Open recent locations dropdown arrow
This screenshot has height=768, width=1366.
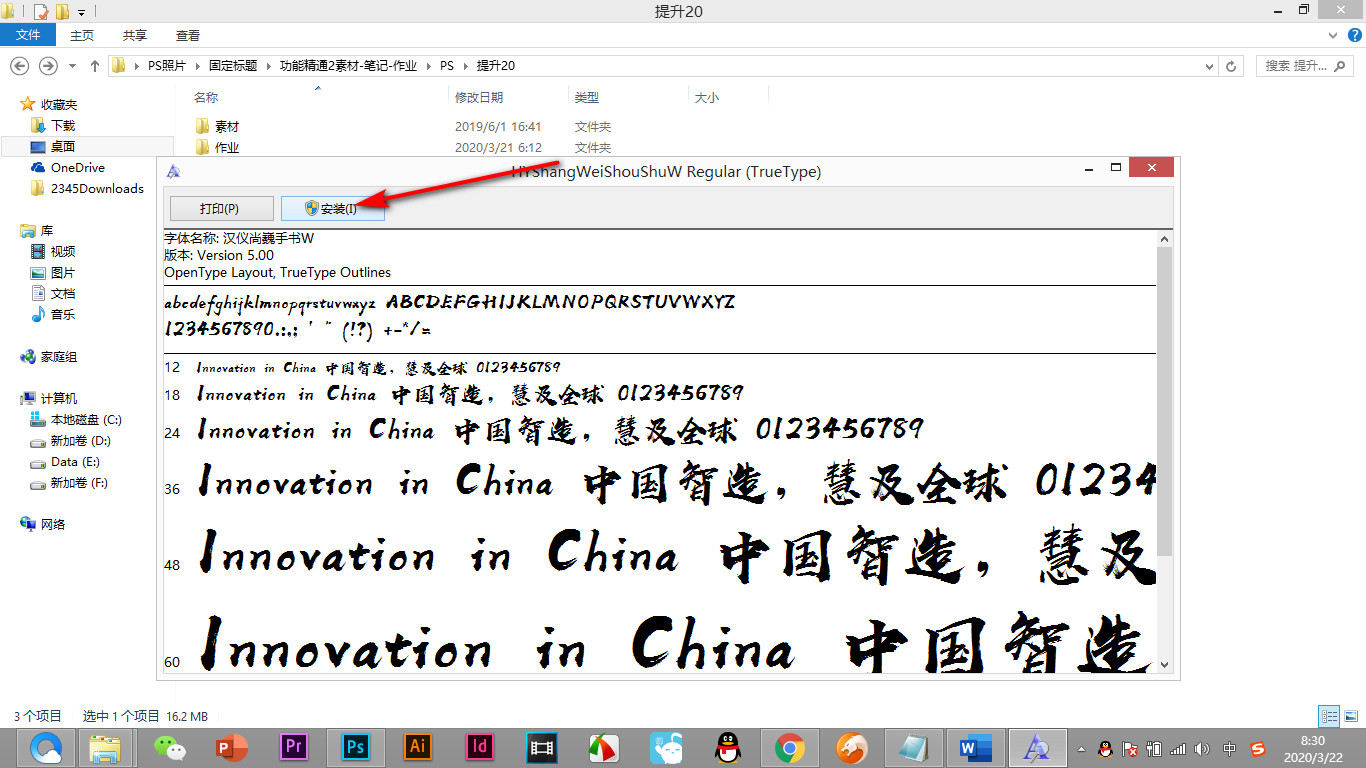(72, 66)
